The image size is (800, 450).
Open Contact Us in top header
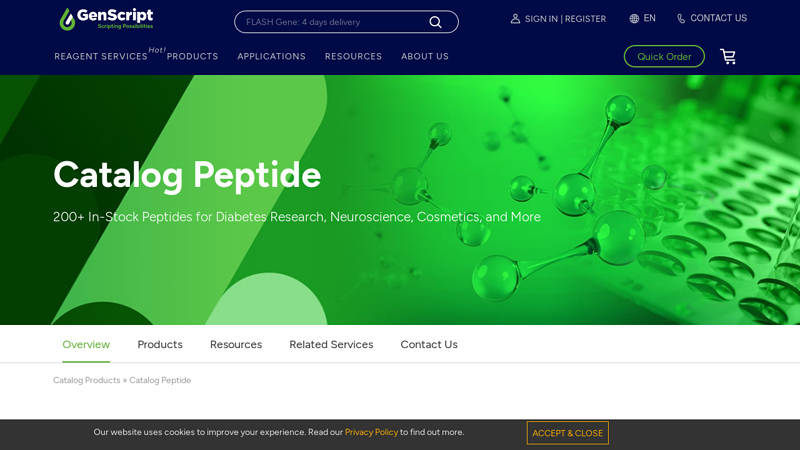(x=718, y=18)
